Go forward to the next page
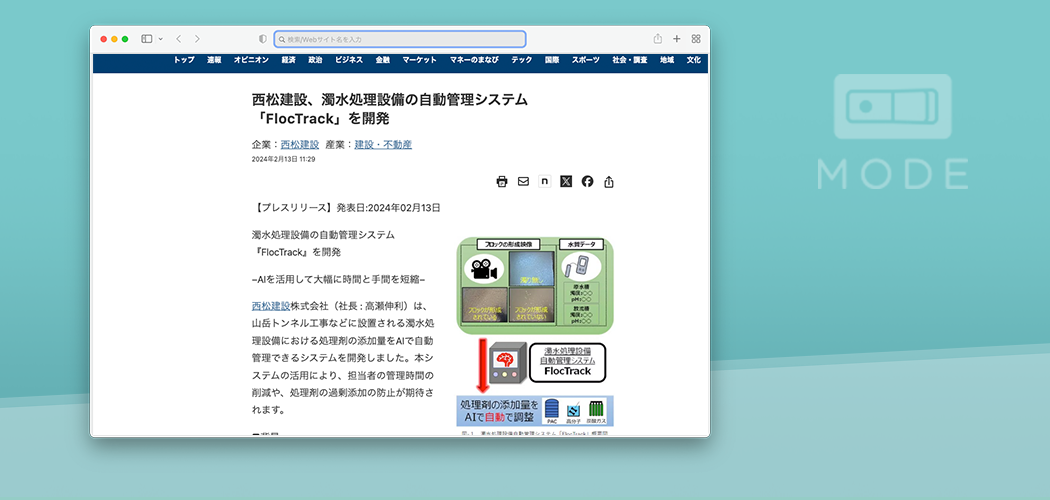This screenshot has height=500, width=1050. tap(197, 39)
